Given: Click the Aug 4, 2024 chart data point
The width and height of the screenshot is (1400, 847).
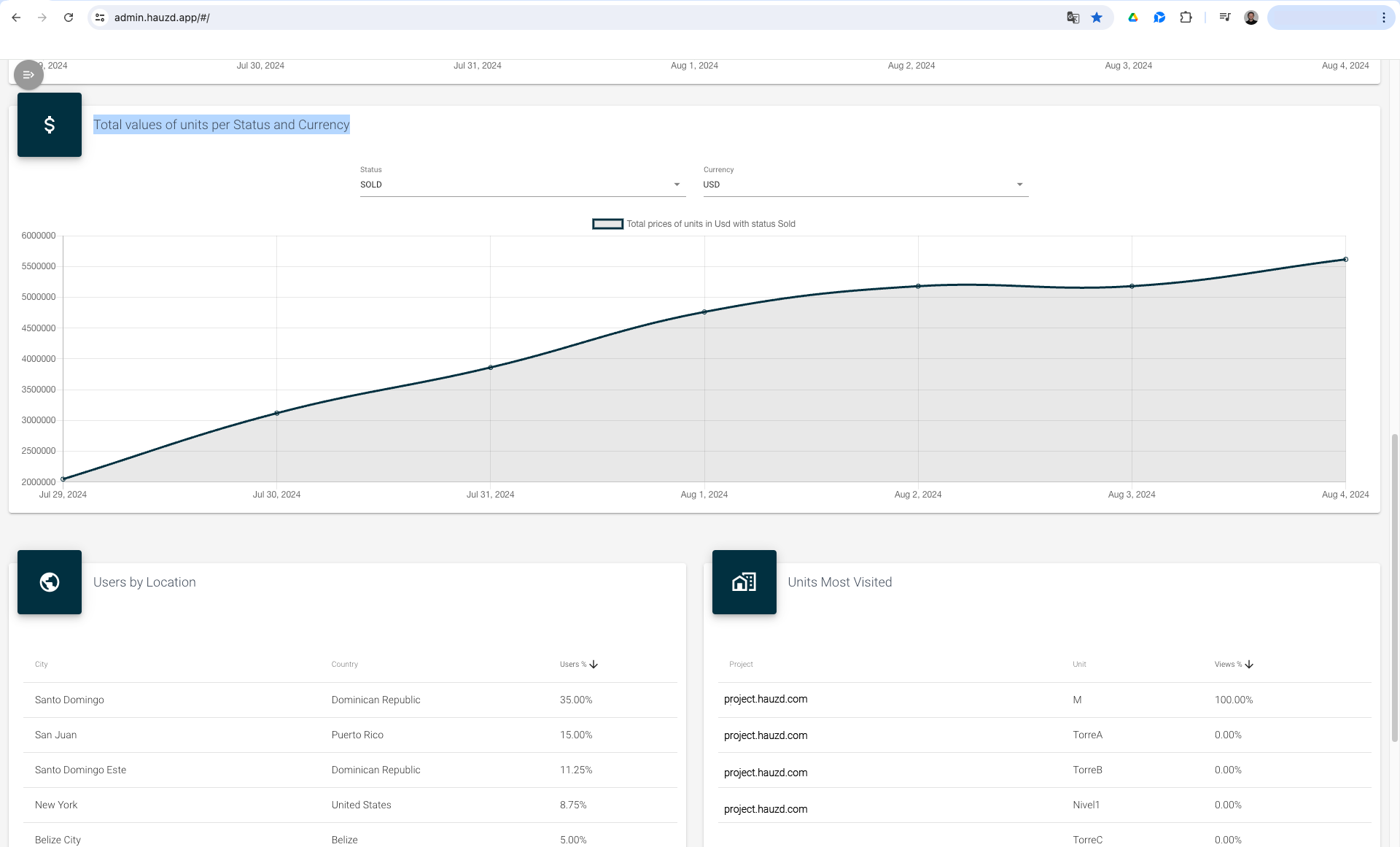Looking at the screenshot, I should [x=1345, y=260].
